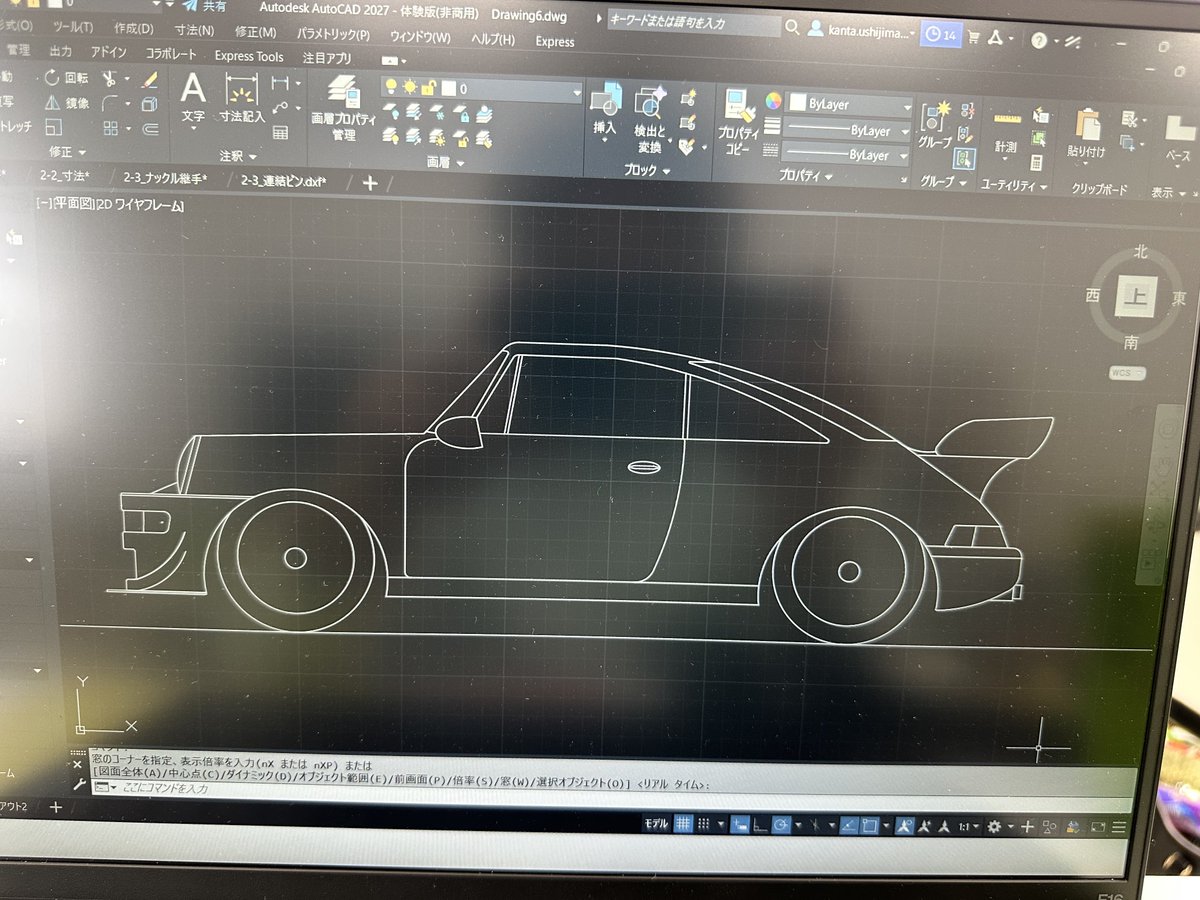Open the パラメトリック(P) menu

point(333,35)
